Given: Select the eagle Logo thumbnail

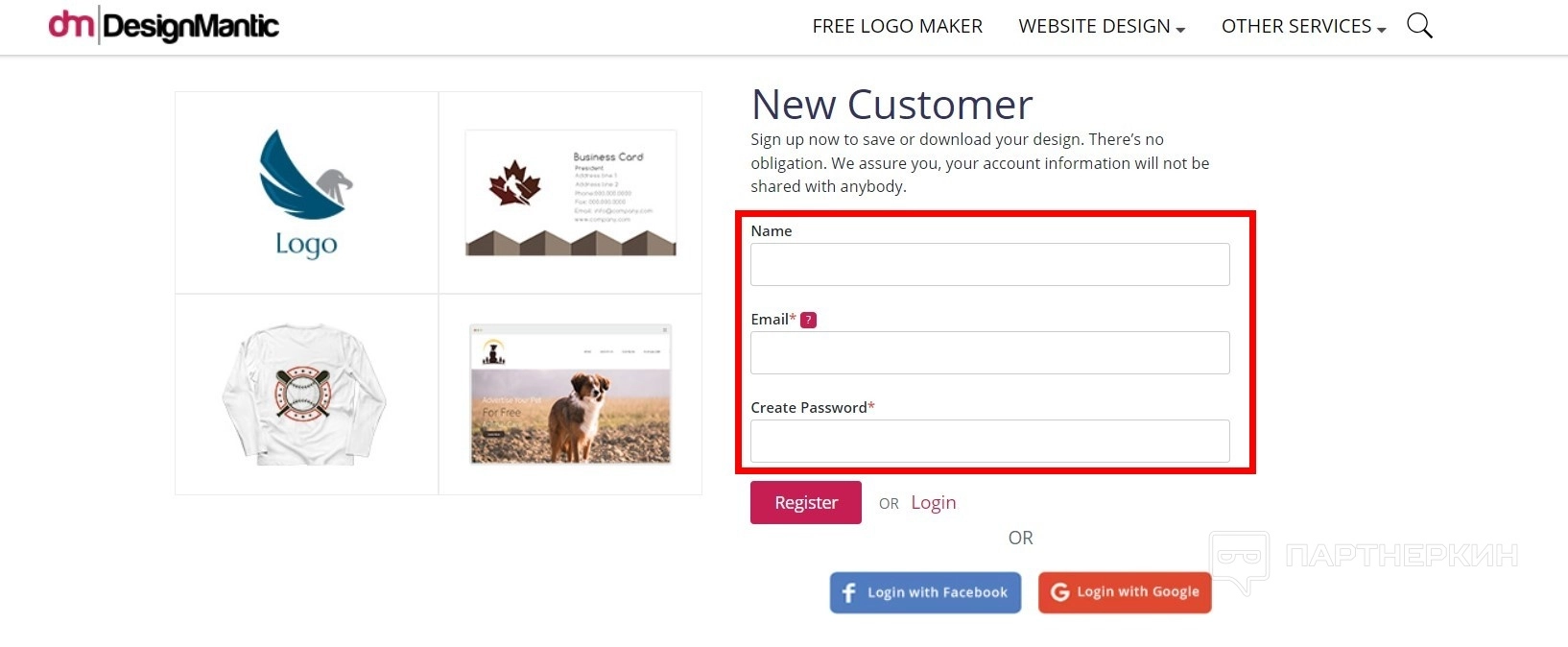Looking at the screenshot, I should point(306,193).
